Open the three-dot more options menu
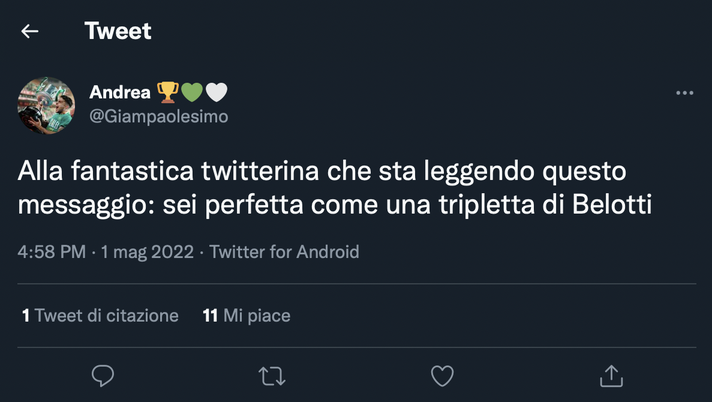712x402 pixels. [684, 93]
